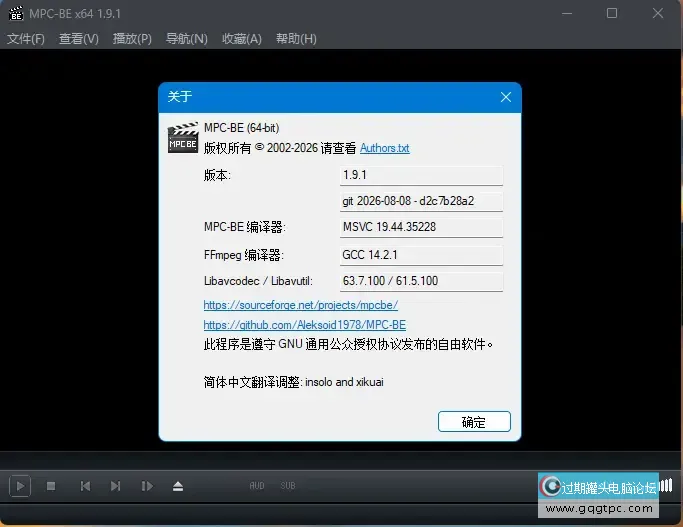The height and width of the screenshot is (527, 683).
Task: Click '简体中文翻译调整: insolo and xikuai' text
Action: click(294, 382)
